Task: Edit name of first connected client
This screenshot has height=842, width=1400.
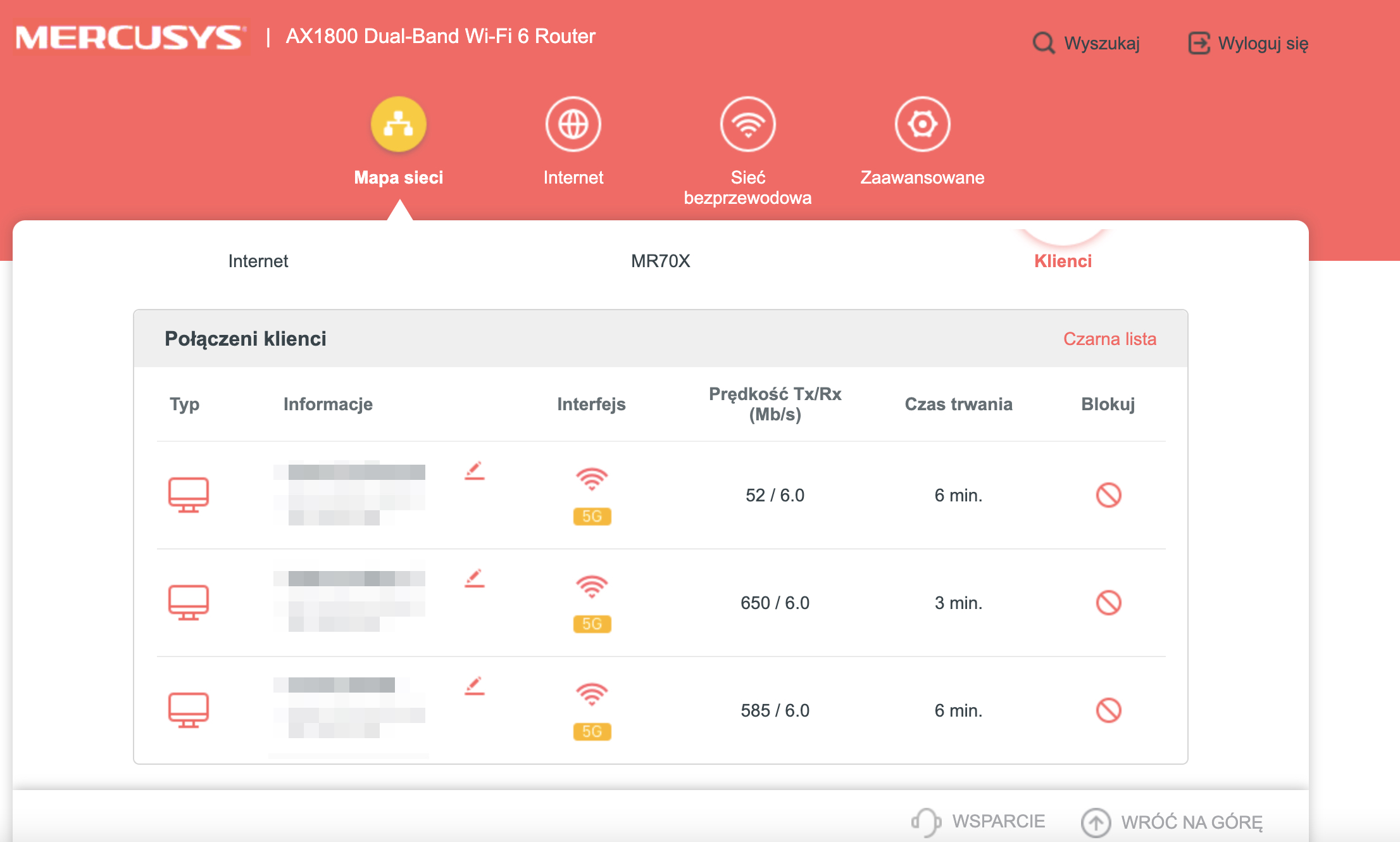Action: [474, 471]
